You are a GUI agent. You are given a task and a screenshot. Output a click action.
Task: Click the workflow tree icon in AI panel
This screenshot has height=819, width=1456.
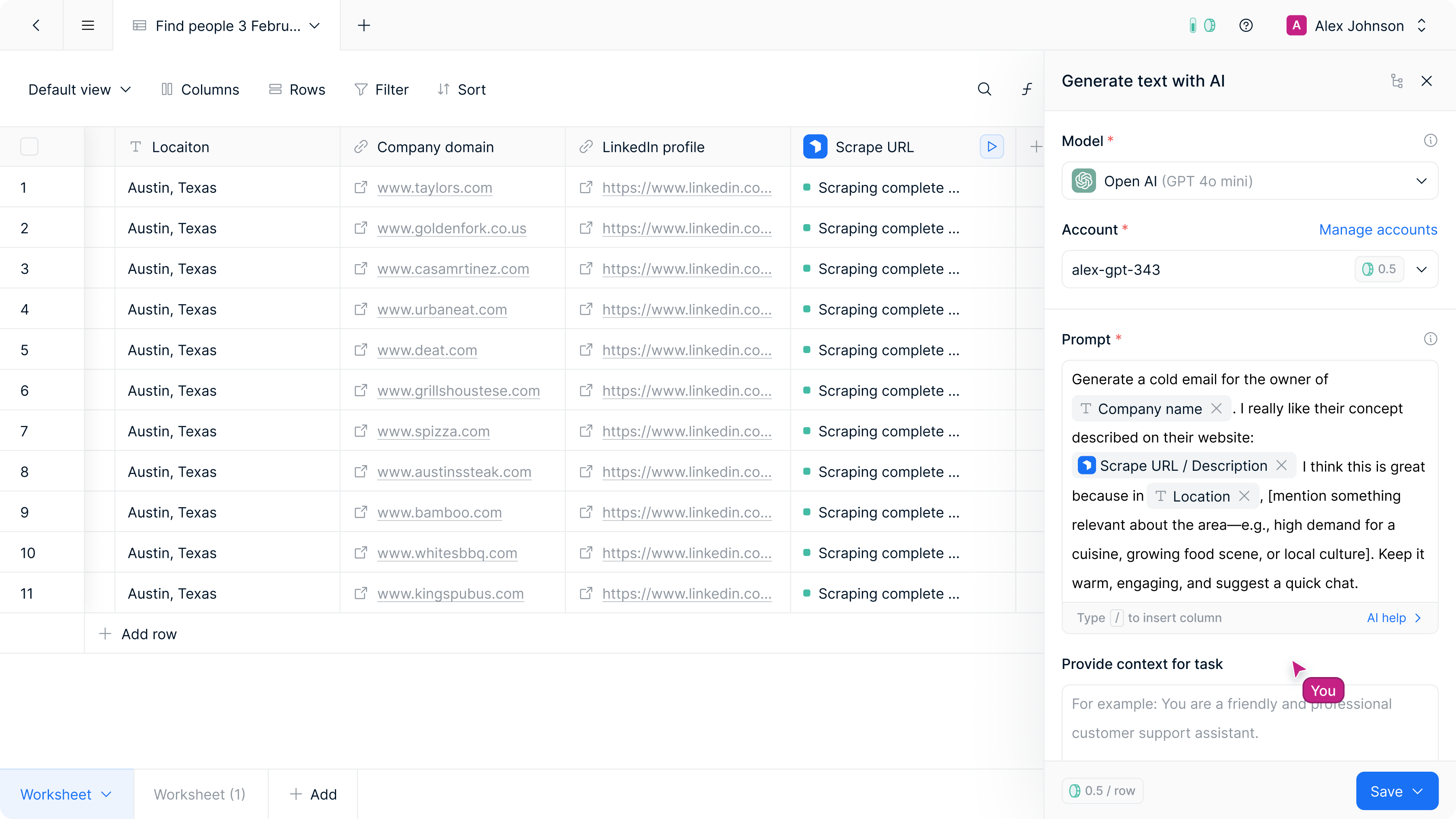pyautogui.click(x=1397, y=81)
